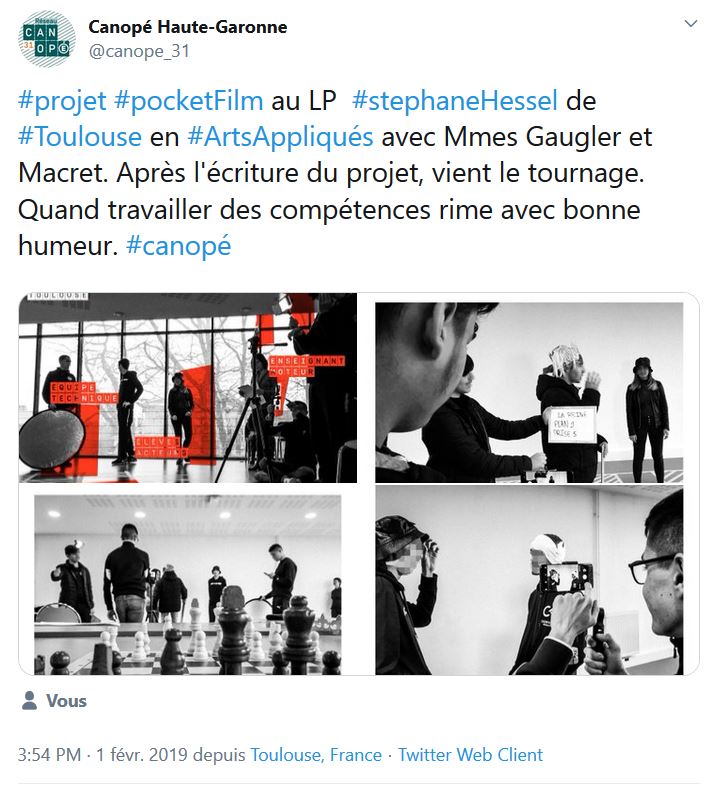Expand the tweet options chevron menu
Image resolution: width=716 pixels, height=790 pixels.
pos(690,23)
